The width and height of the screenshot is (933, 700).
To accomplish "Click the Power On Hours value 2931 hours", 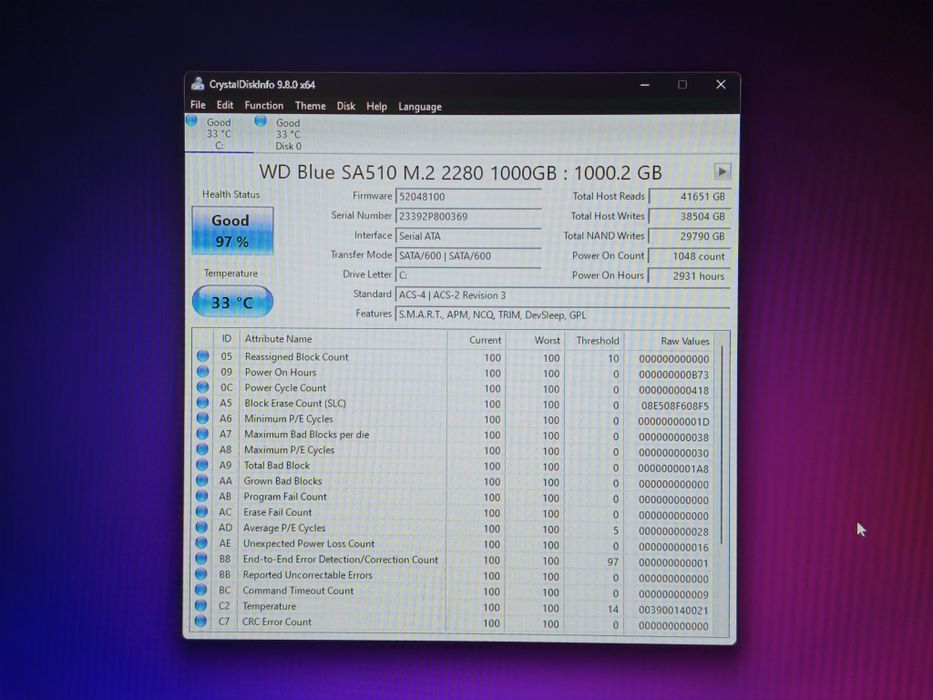I will coord(690,276).
